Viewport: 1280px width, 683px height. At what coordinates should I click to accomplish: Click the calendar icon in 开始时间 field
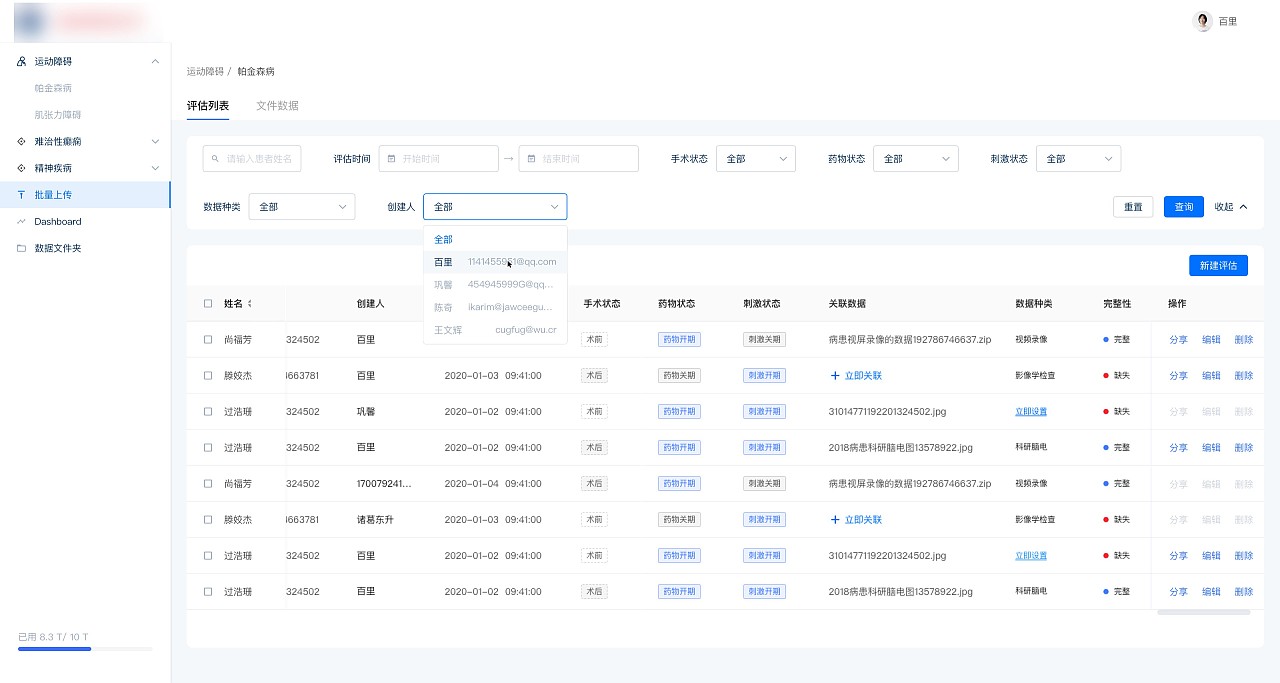392,159
